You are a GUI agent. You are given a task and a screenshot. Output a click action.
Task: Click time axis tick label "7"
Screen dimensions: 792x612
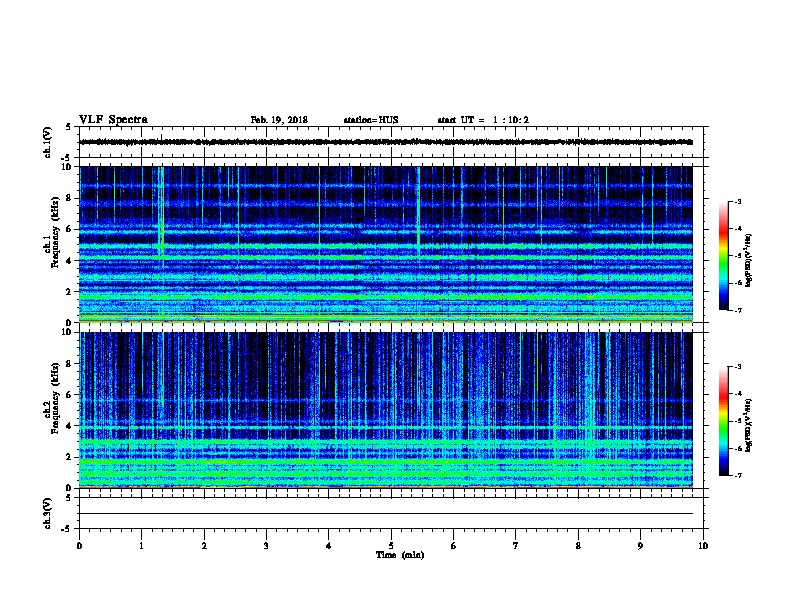pyautogui.click(x=516, y=545)
